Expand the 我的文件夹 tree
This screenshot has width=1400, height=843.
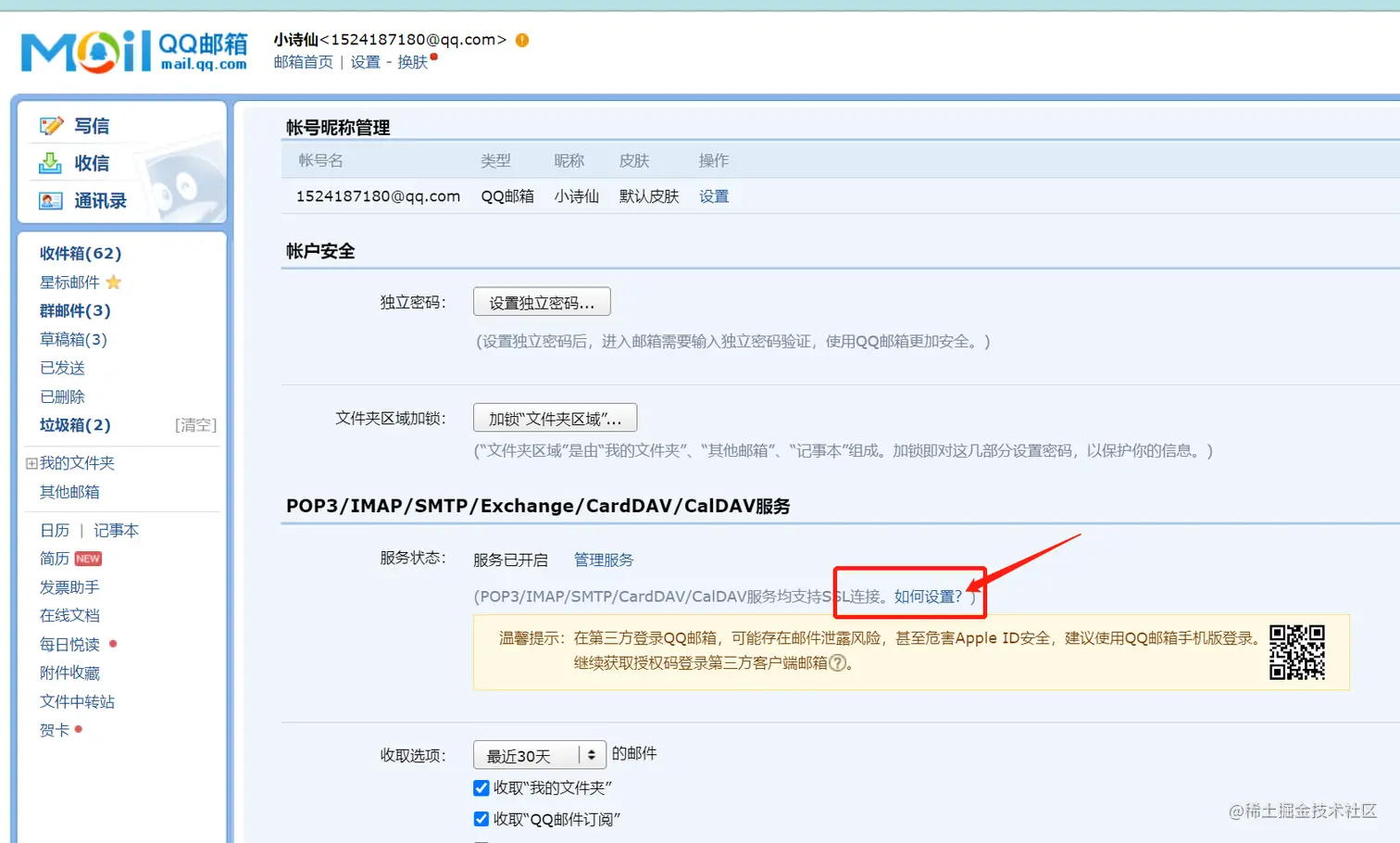31,463
